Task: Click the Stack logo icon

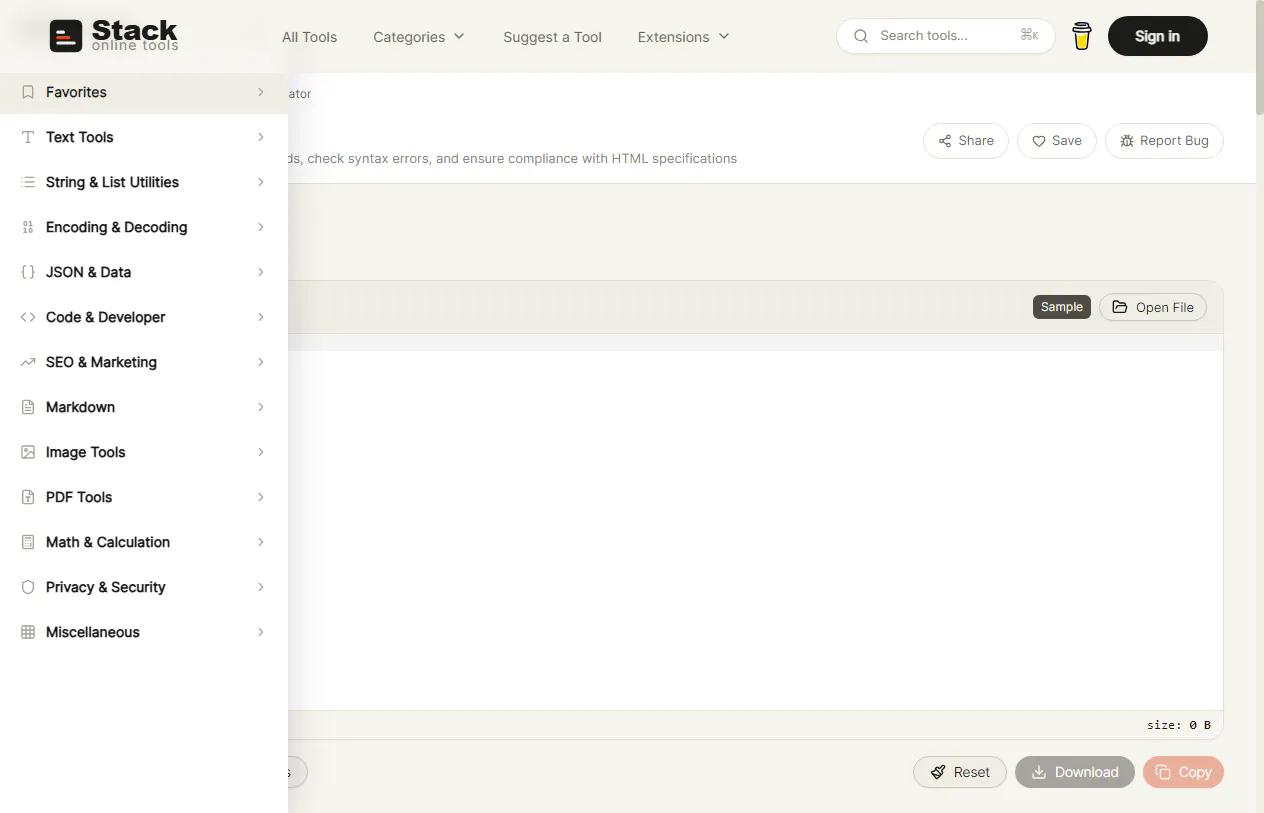Action: point(66,37)
